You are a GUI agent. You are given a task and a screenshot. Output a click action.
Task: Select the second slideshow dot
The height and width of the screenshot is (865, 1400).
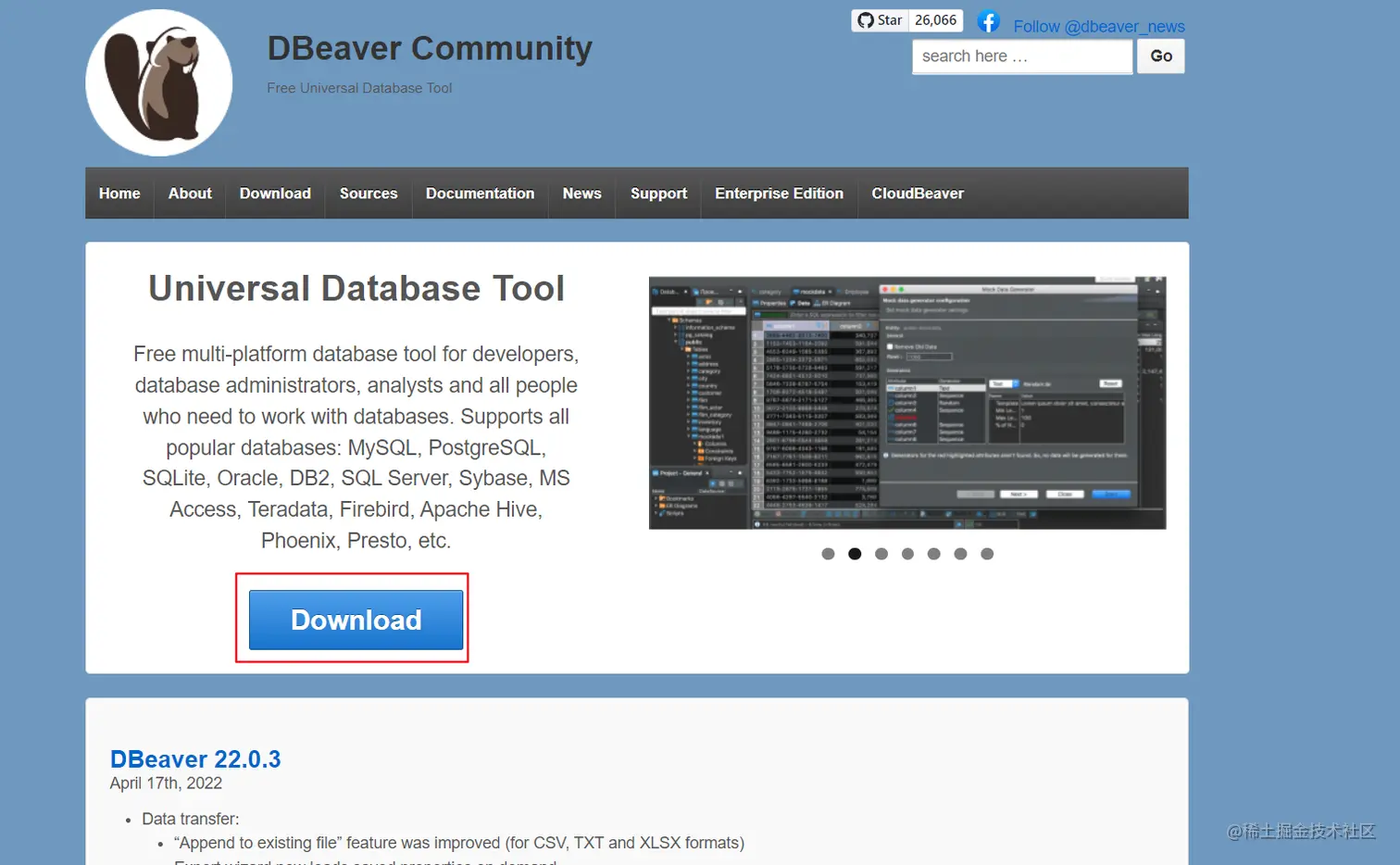[x=855, y=554]
